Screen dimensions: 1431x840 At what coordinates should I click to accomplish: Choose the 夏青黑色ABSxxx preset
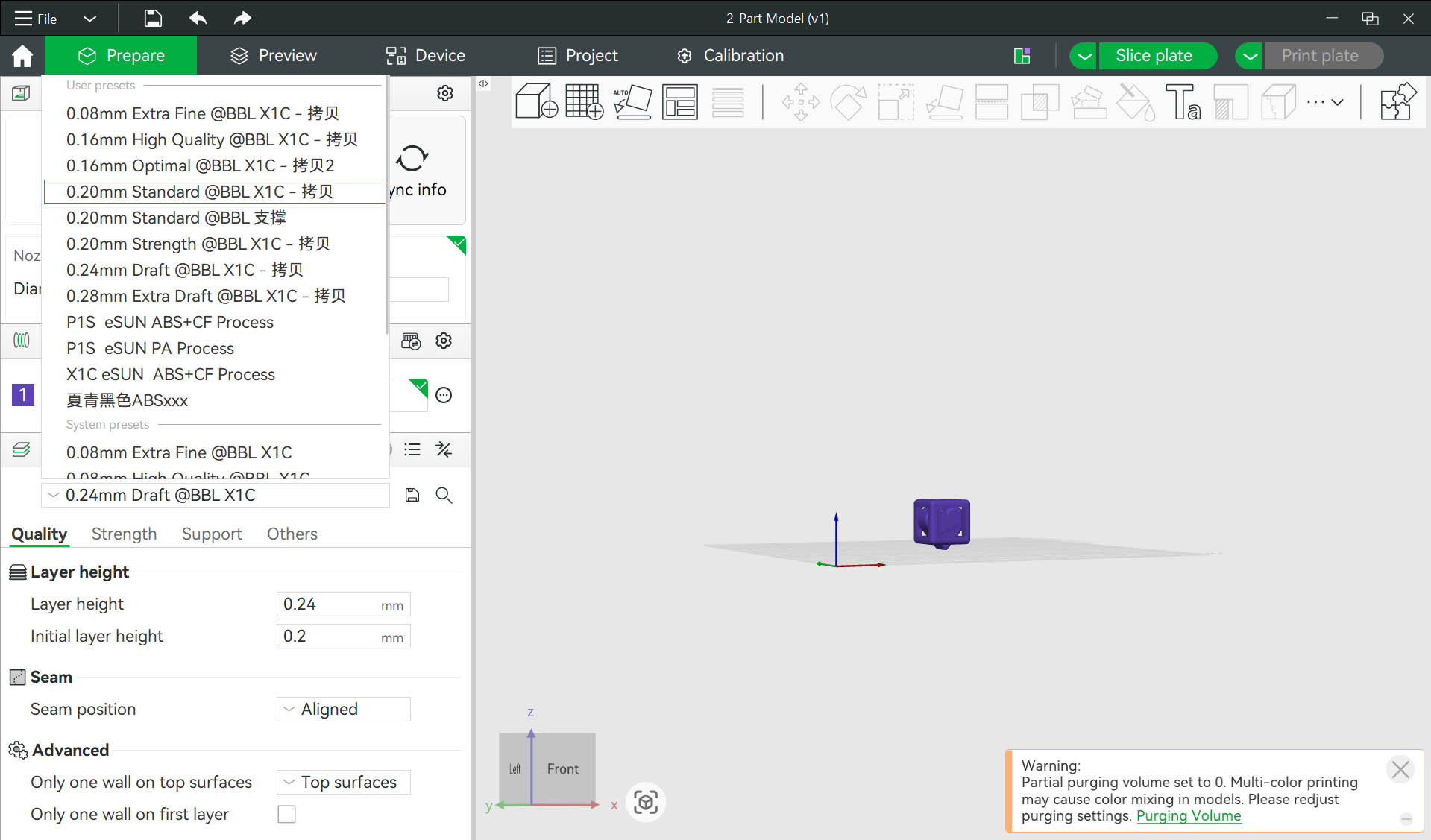[216, 400]
